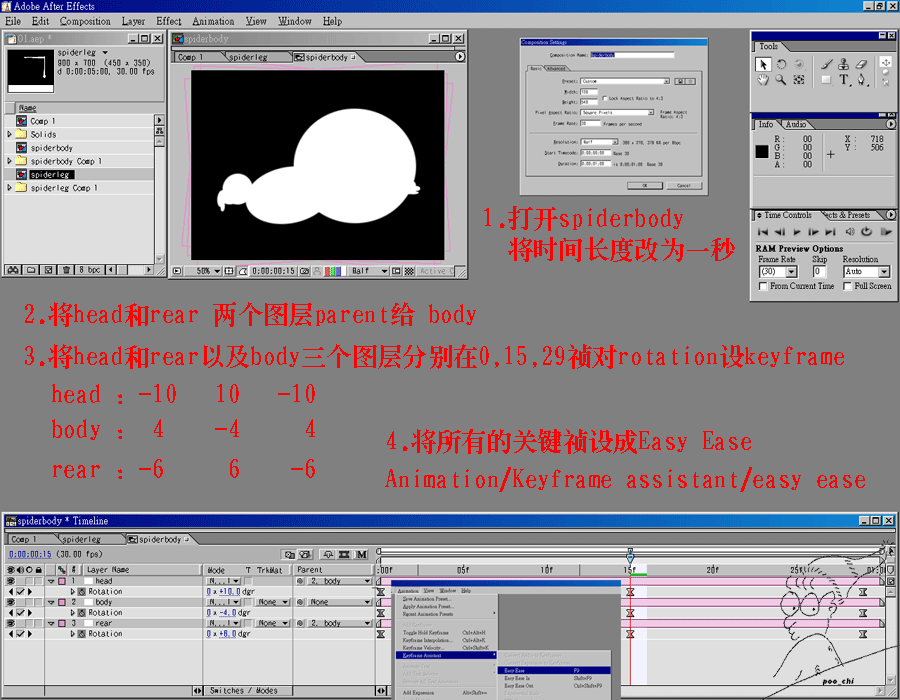Viewport: 900px width, 700px height.
Task: Collapse the head layer properties
Action: [52, 581]
